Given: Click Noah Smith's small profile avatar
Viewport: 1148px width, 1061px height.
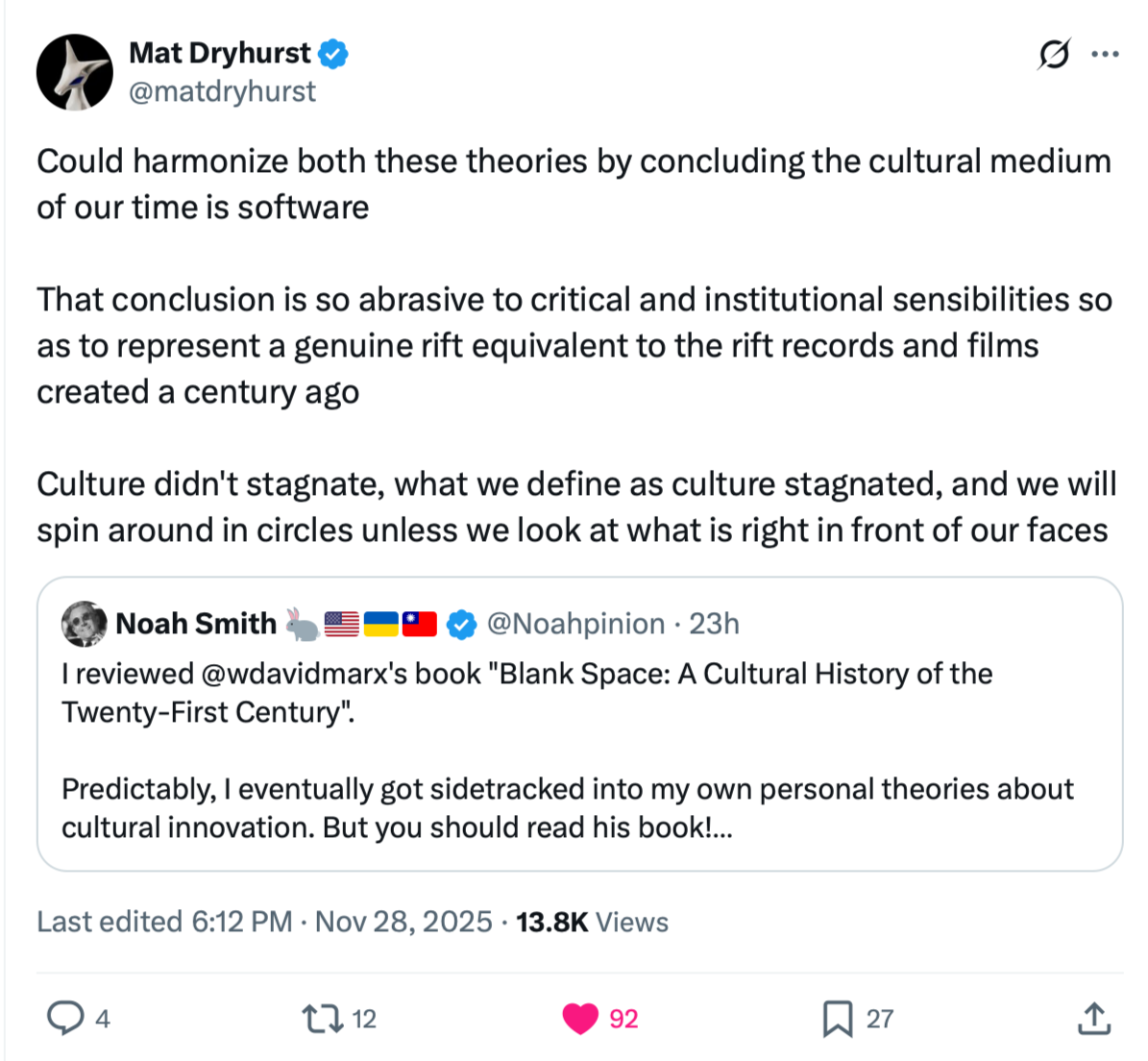Looking at the screenshot, I should [x=84, y=624].
